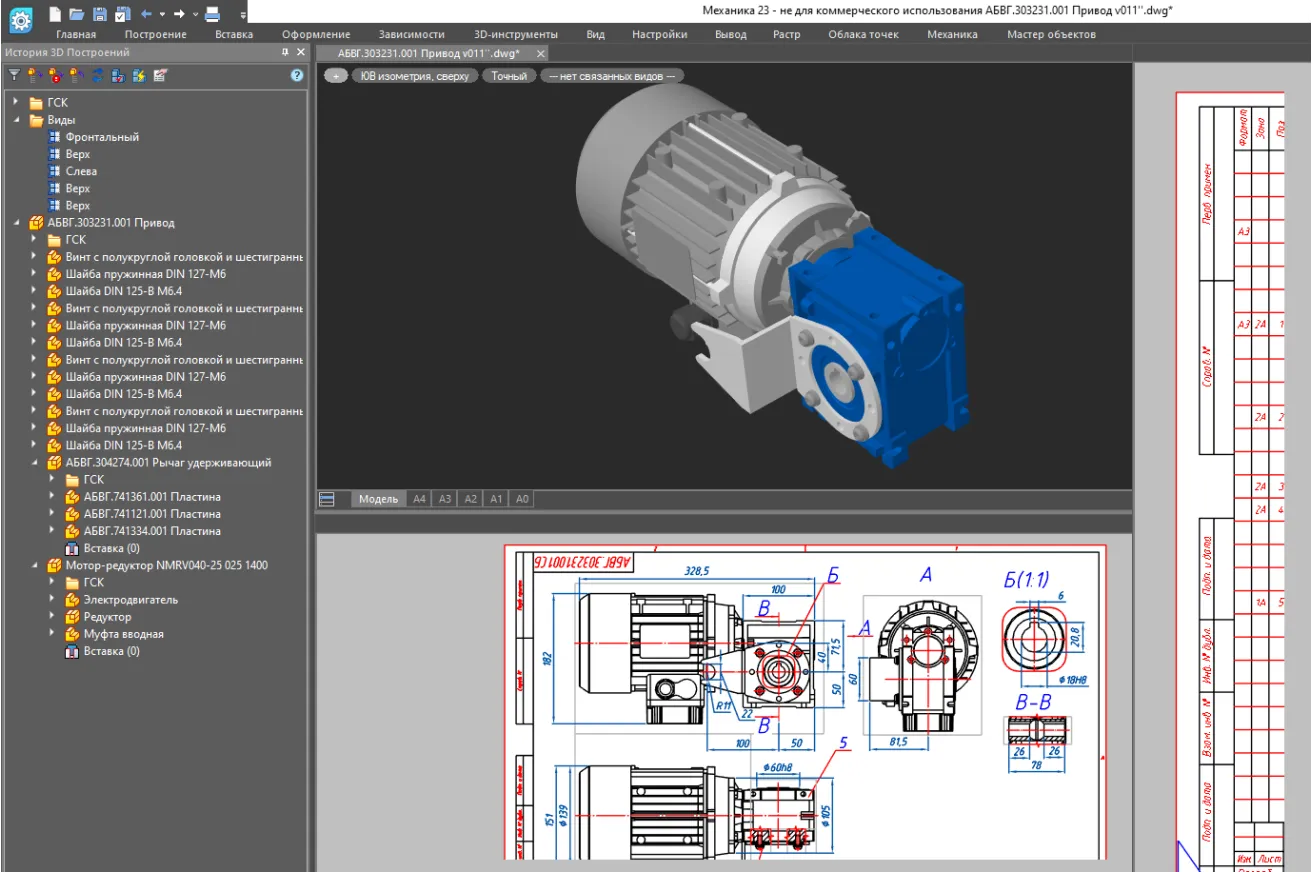This screenshot has width=1312, height=872.
Task: Open the ЮВ изометрия, сверху view dropdown
Action: [x=414, y=76]
